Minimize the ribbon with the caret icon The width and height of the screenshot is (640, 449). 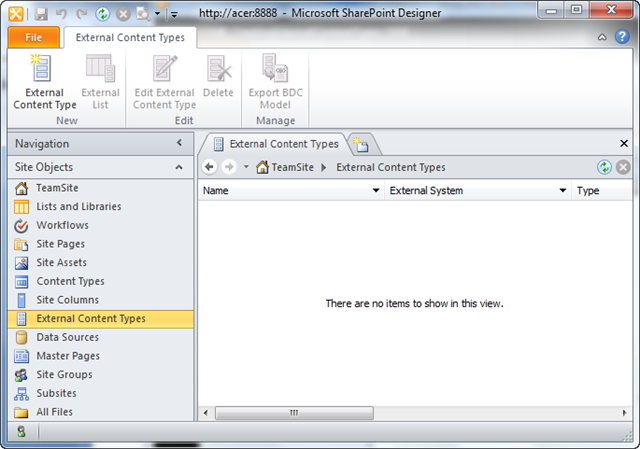(602, 37)
